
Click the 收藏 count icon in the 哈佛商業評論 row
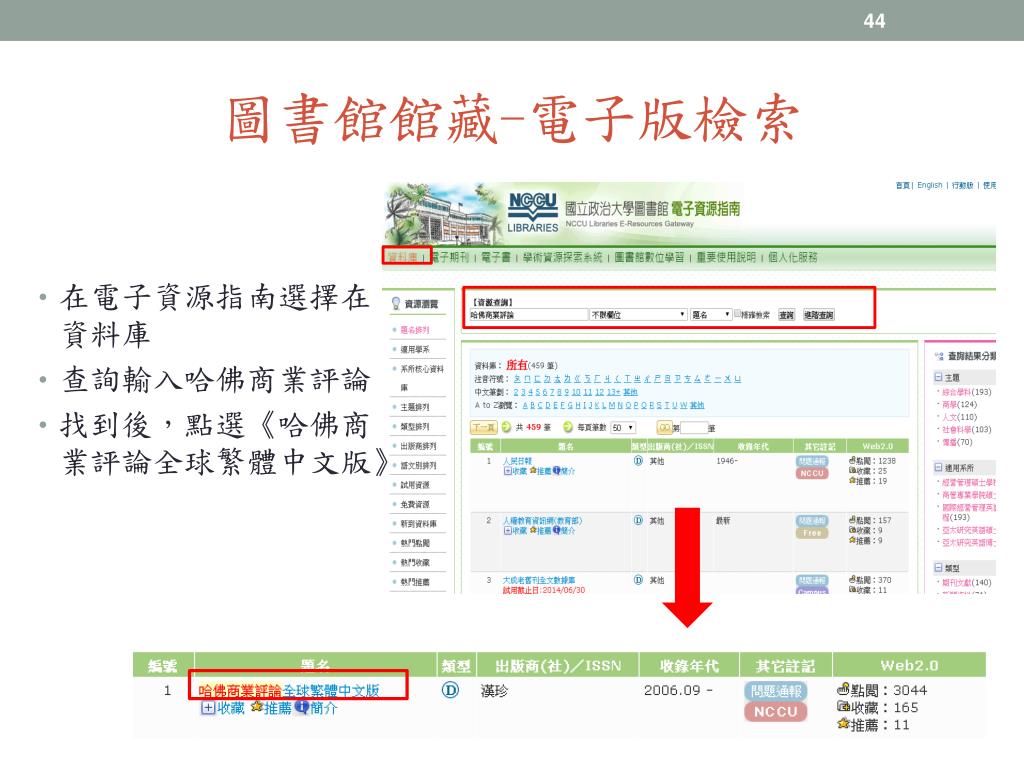click(843, 707)
